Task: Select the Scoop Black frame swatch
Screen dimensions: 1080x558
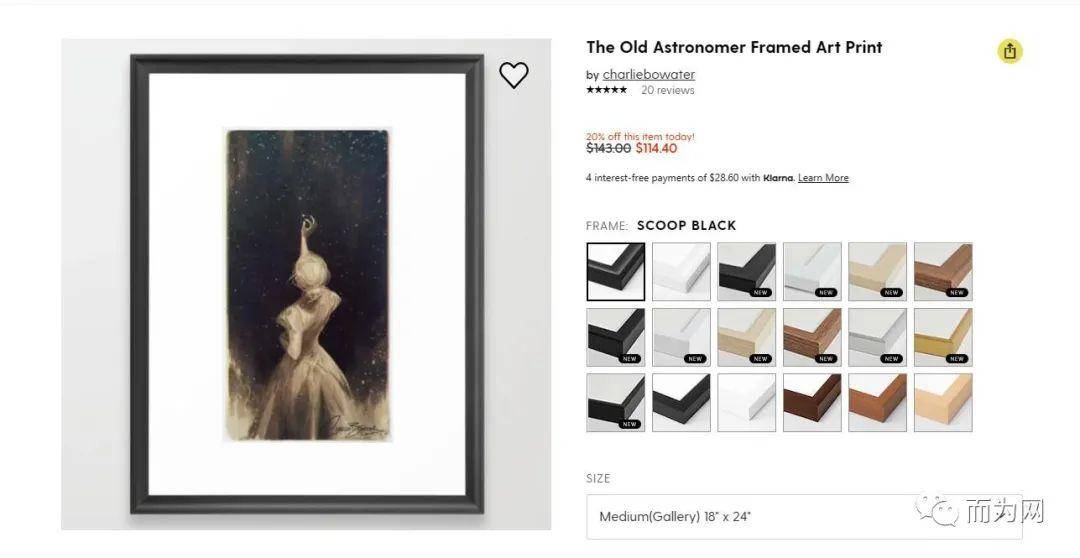Action: [x=616, y=271]
